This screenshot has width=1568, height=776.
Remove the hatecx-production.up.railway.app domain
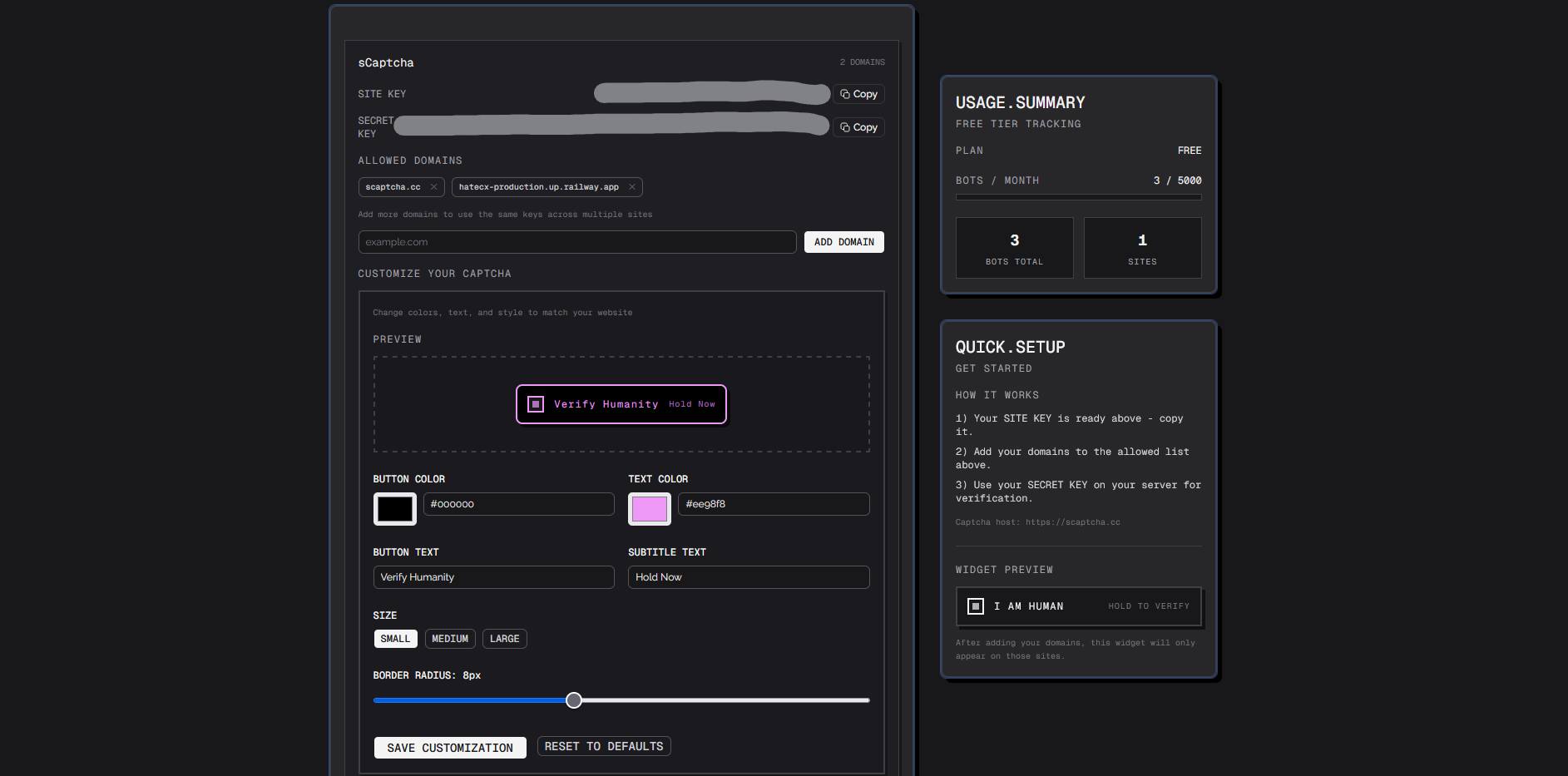click(631, 187)
